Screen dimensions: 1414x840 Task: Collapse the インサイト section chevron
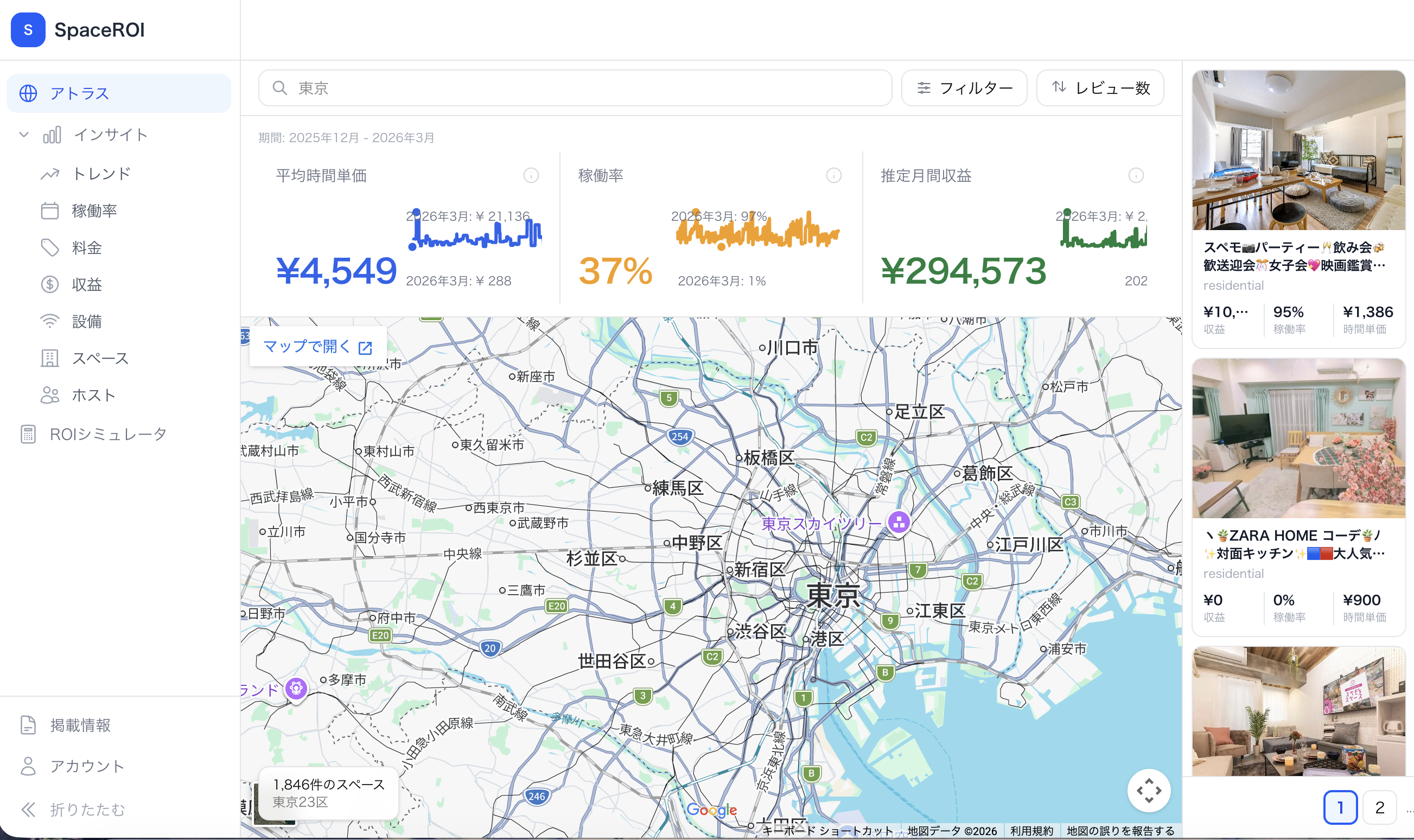[24, 135]
